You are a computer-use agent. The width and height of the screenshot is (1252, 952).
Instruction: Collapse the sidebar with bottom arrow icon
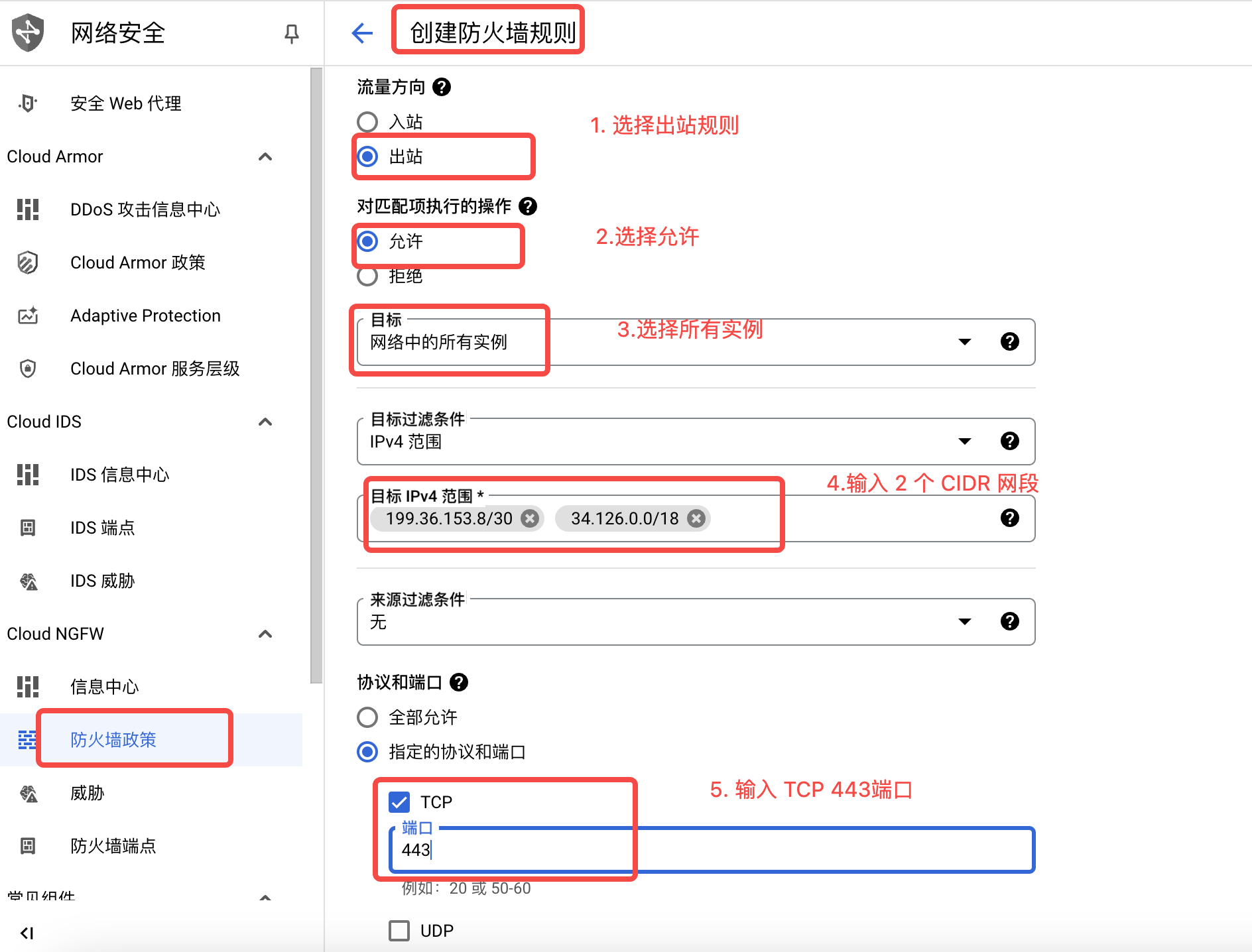tap(27, 933)
